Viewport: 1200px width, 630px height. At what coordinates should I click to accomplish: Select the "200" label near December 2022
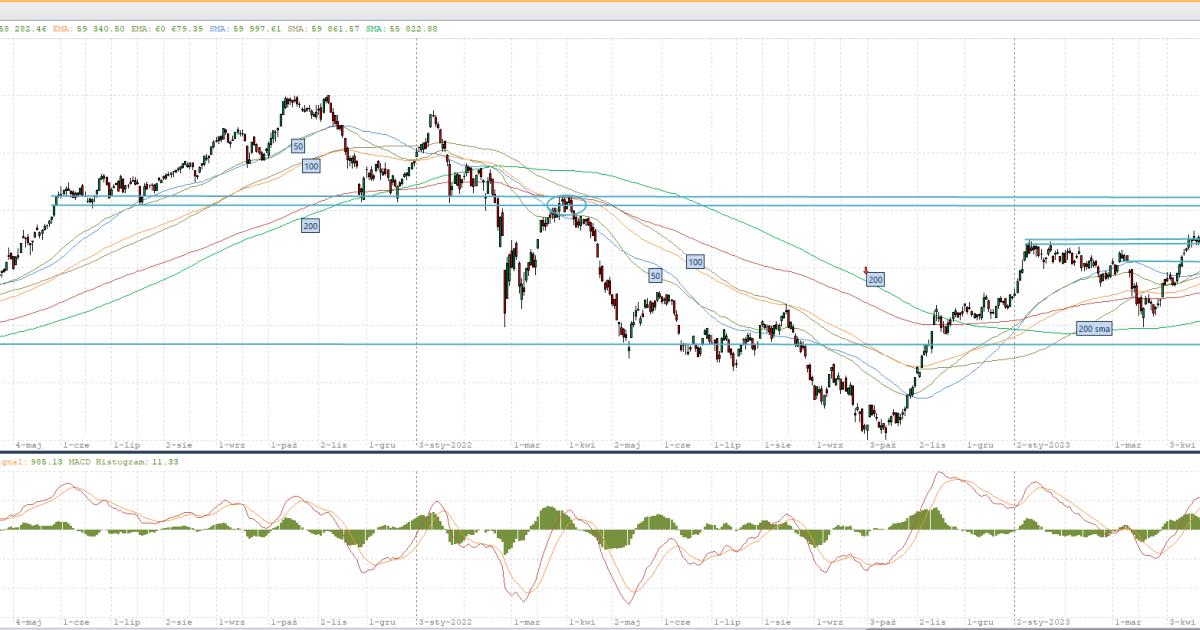pos(876,280)
